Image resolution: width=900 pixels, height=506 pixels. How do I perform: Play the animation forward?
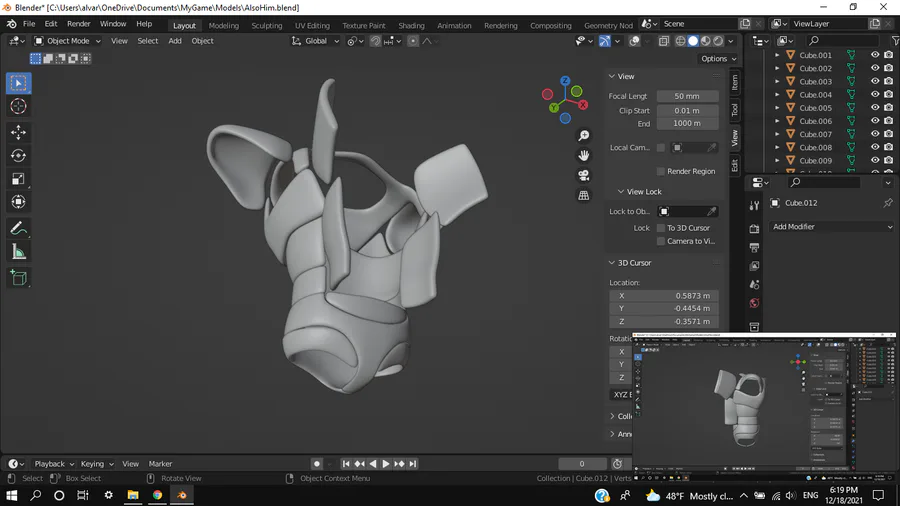click(386, 464)
